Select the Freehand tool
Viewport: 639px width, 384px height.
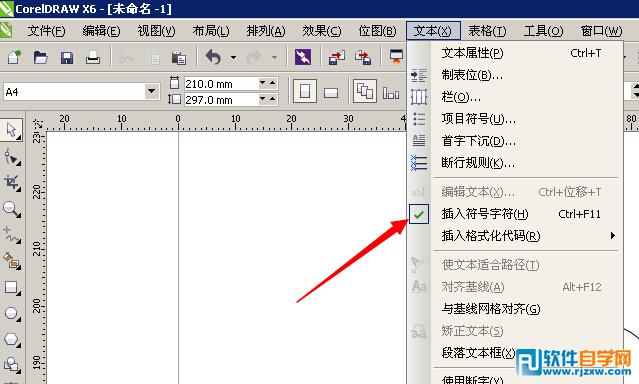coord(11,235)
